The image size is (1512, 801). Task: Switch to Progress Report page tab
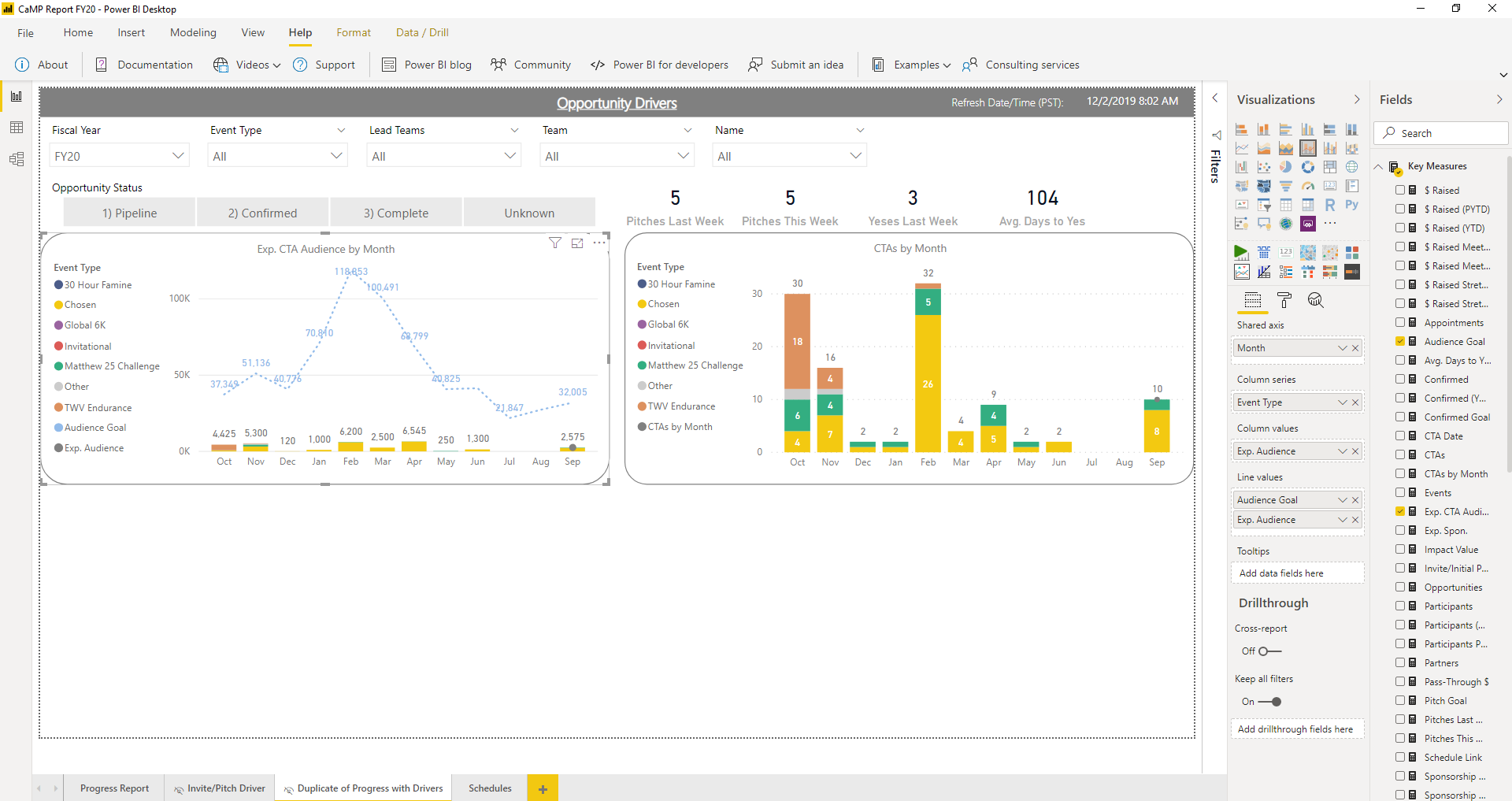click(114, 788)
